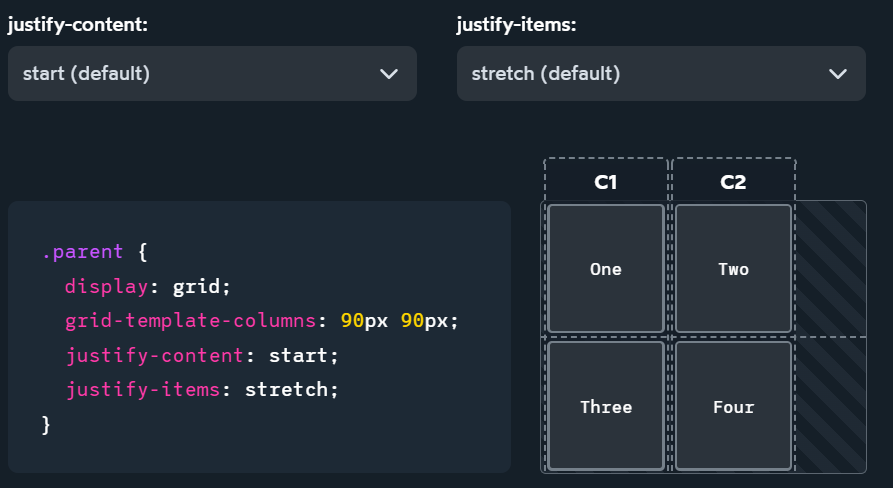Viewport: 893px width, 488px height.
Task: Click the grid cell labeled Three
Action: (x=606, y=407)
